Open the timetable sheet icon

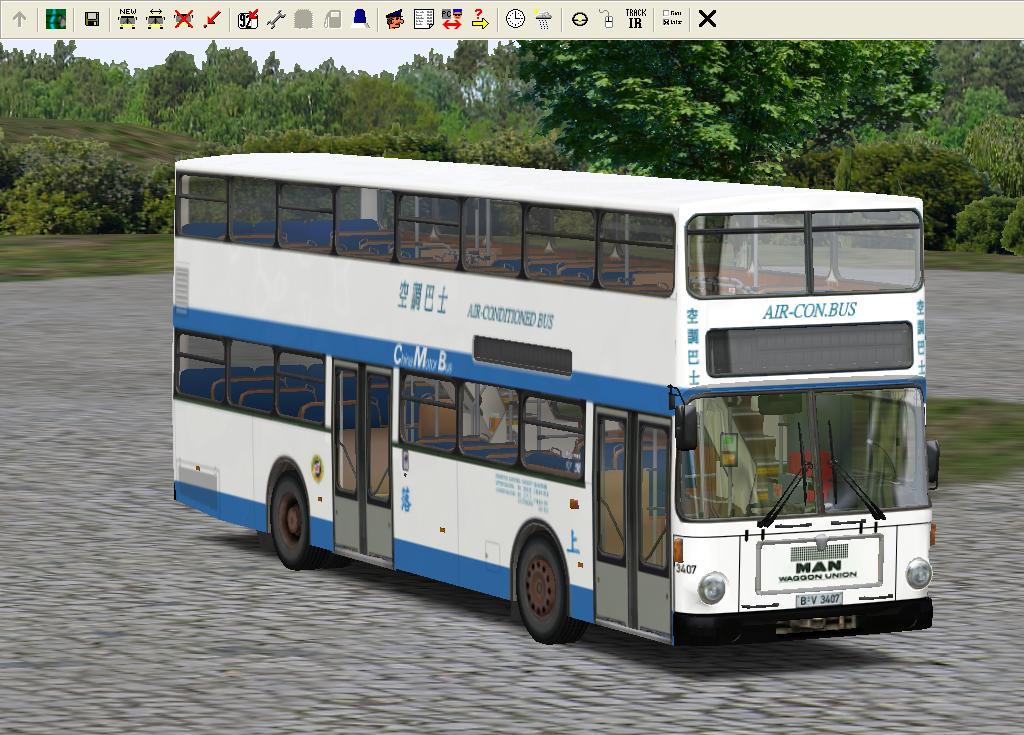click(423, 19)
